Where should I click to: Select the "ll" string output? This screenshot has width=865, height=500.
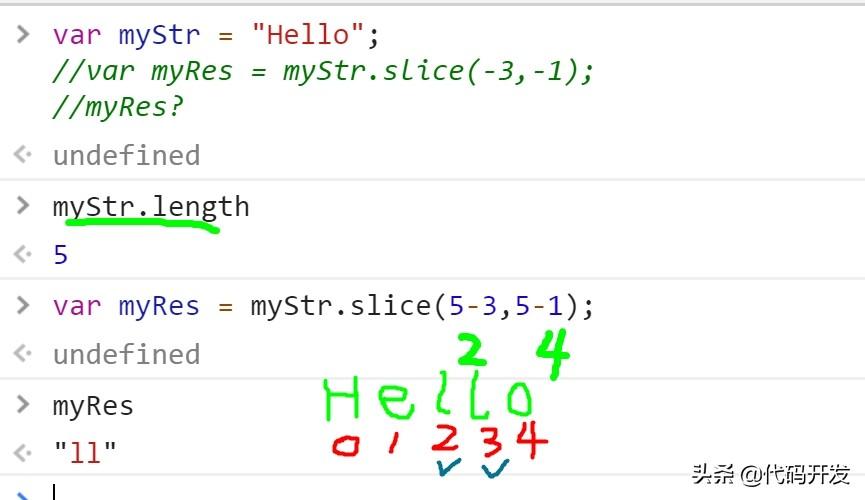pos(85,453)
